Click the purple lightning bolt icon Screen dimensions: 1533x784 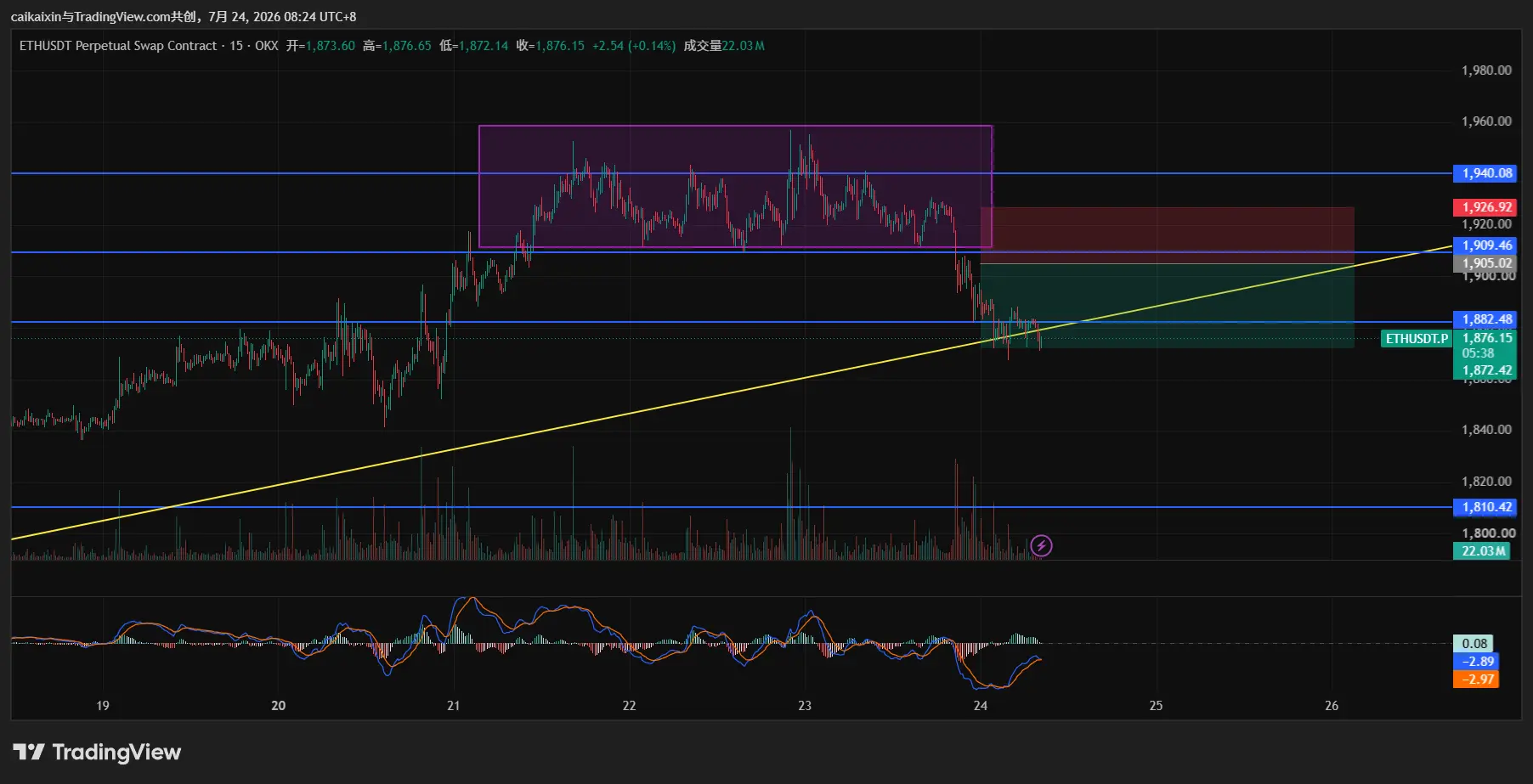[1041, 545]
